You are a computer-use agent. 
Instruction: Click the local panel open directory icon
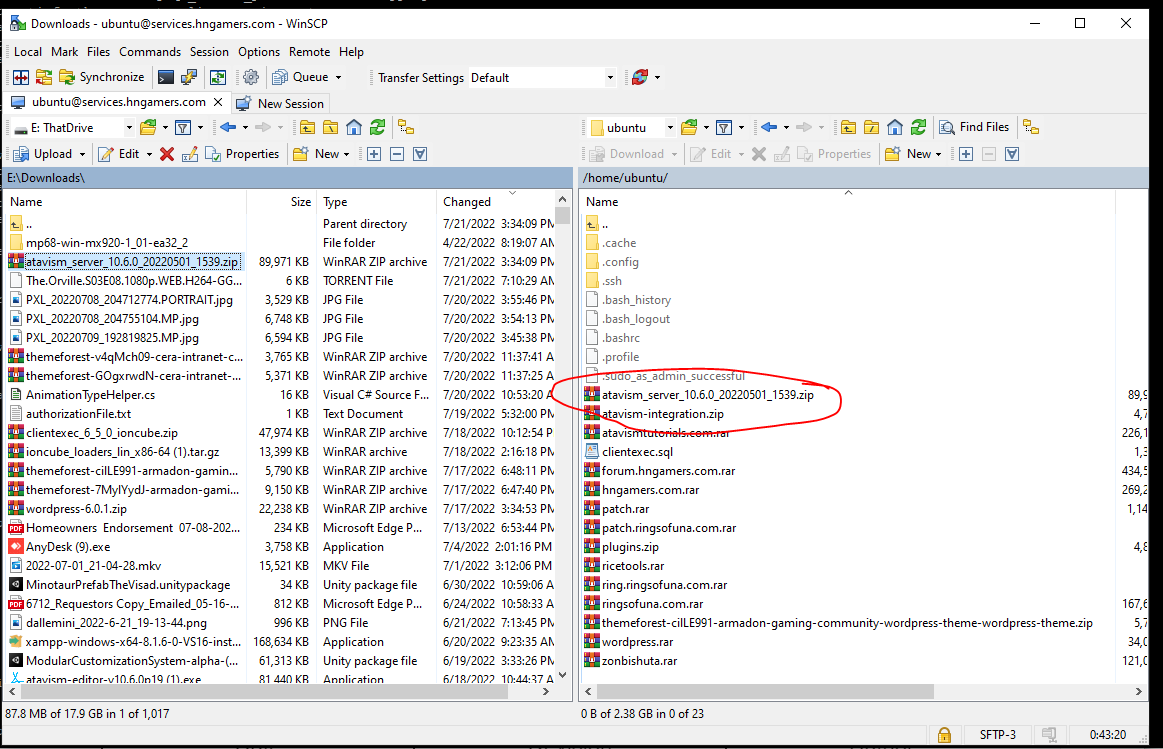(x=148, y=128)
